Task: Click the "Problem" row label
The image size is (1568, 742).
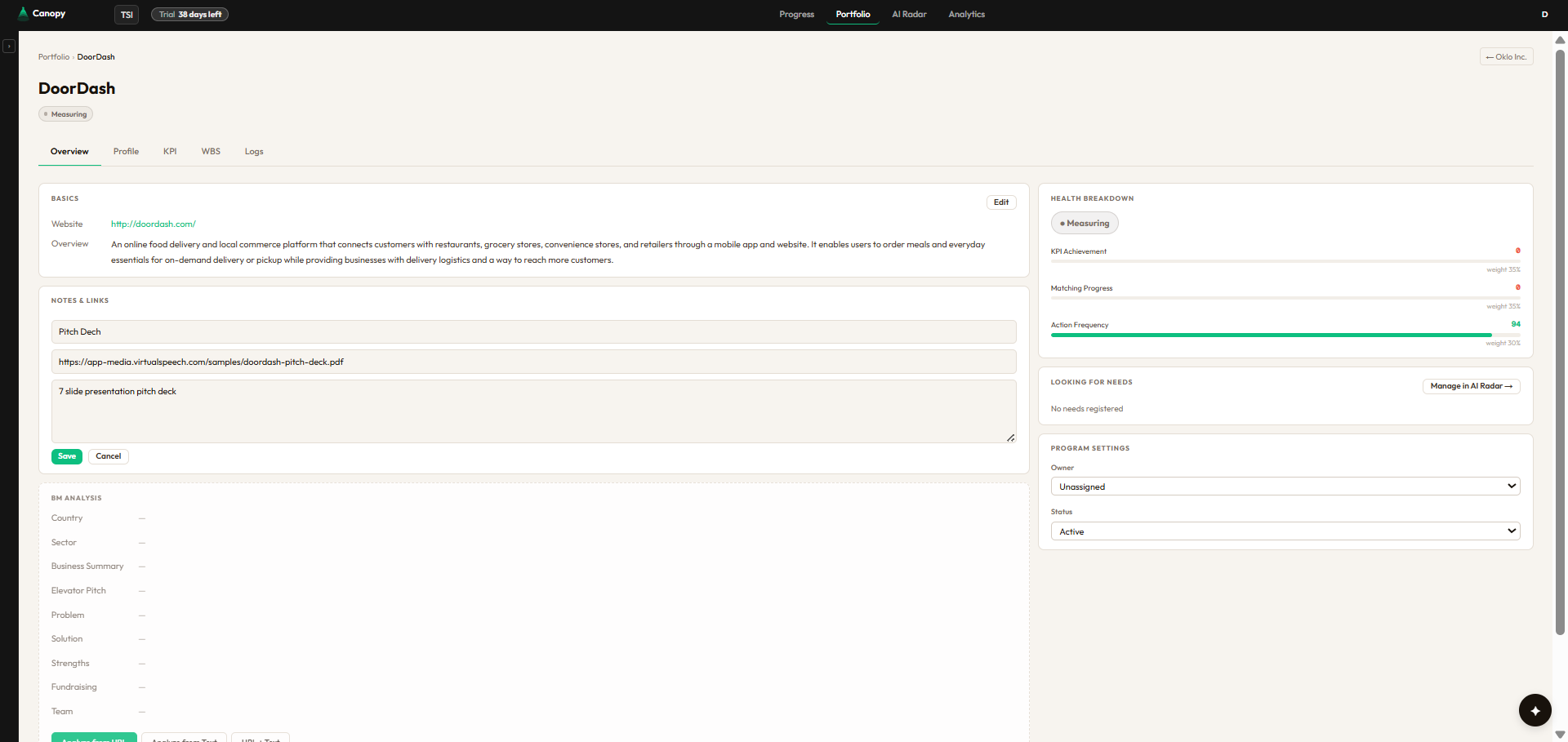Action: (68, 615)
